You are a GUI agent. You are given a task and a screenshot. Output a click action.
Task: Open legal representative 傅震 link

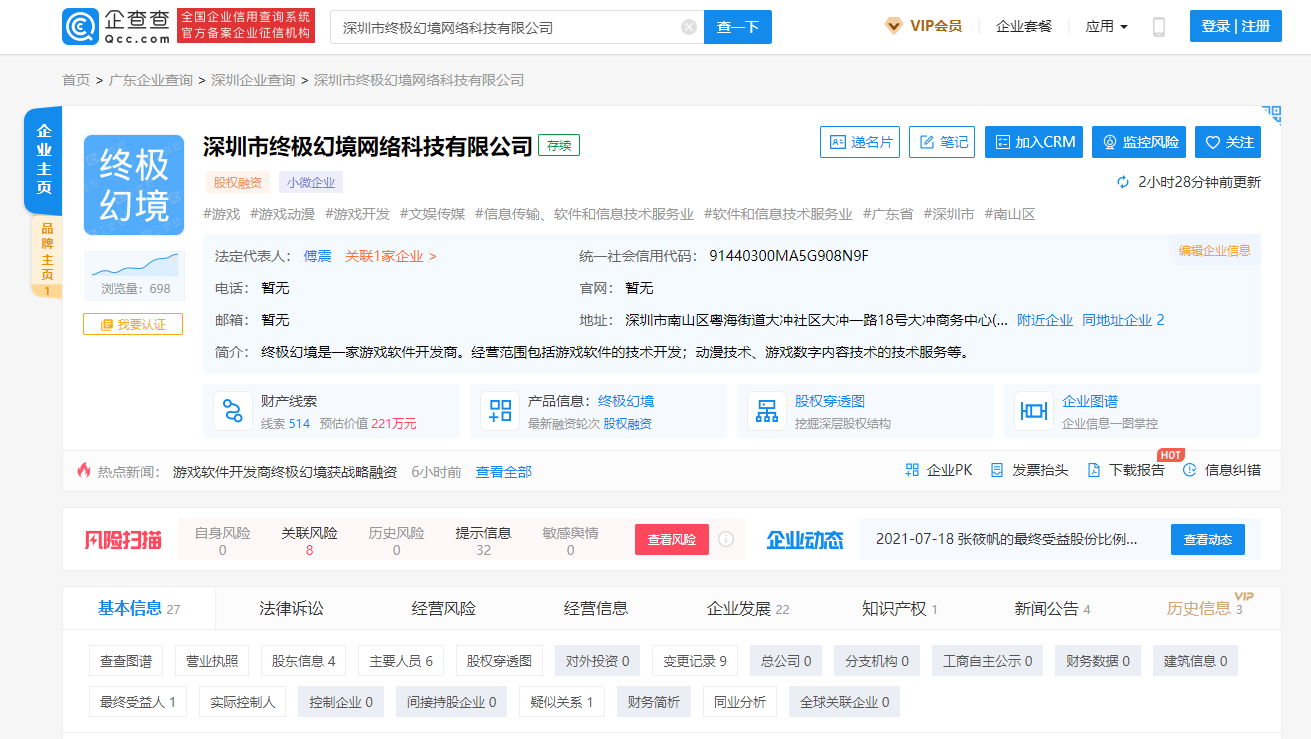pyautogui.click(x=318, y=256)
